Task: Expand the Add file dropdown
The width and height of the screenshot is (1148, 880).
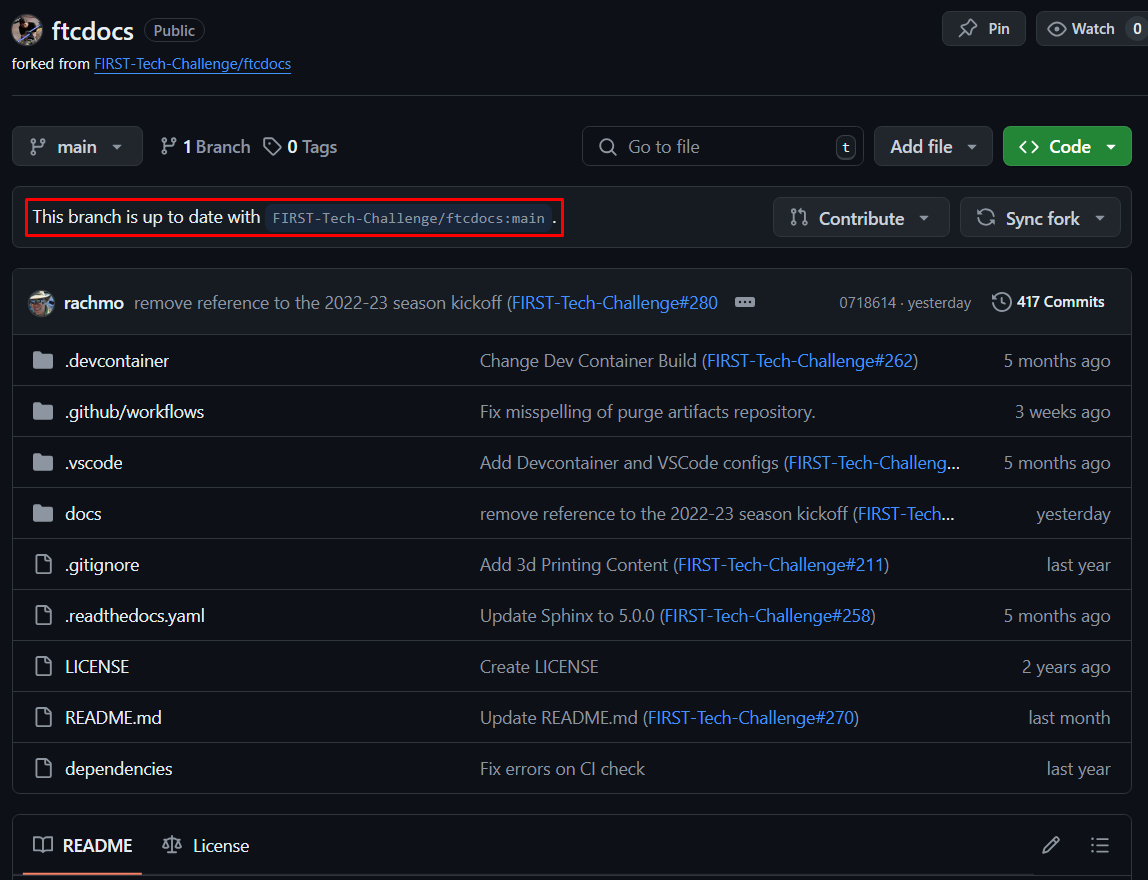Action: [932, 146]
